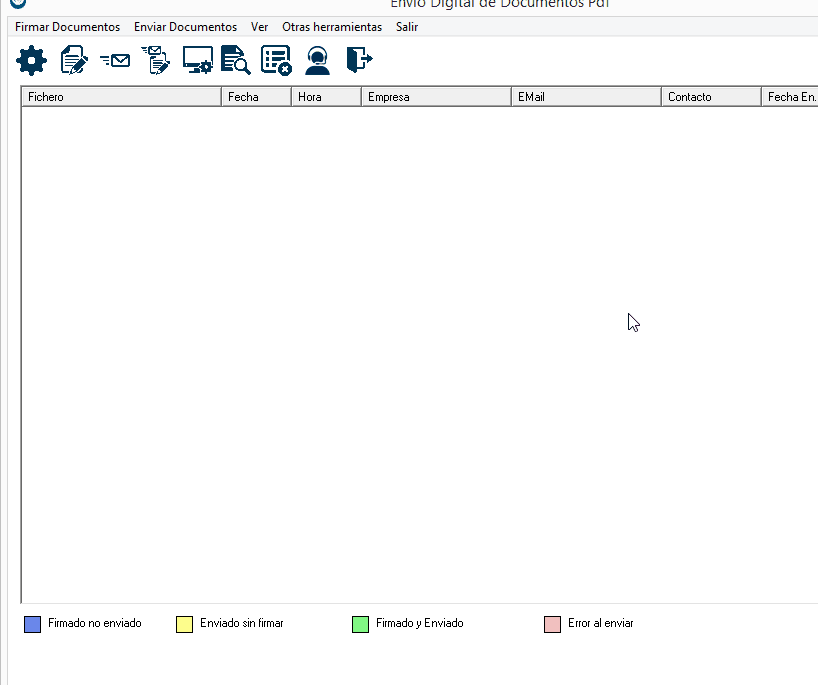Sort by the Empresa column header

click(435, 97)
